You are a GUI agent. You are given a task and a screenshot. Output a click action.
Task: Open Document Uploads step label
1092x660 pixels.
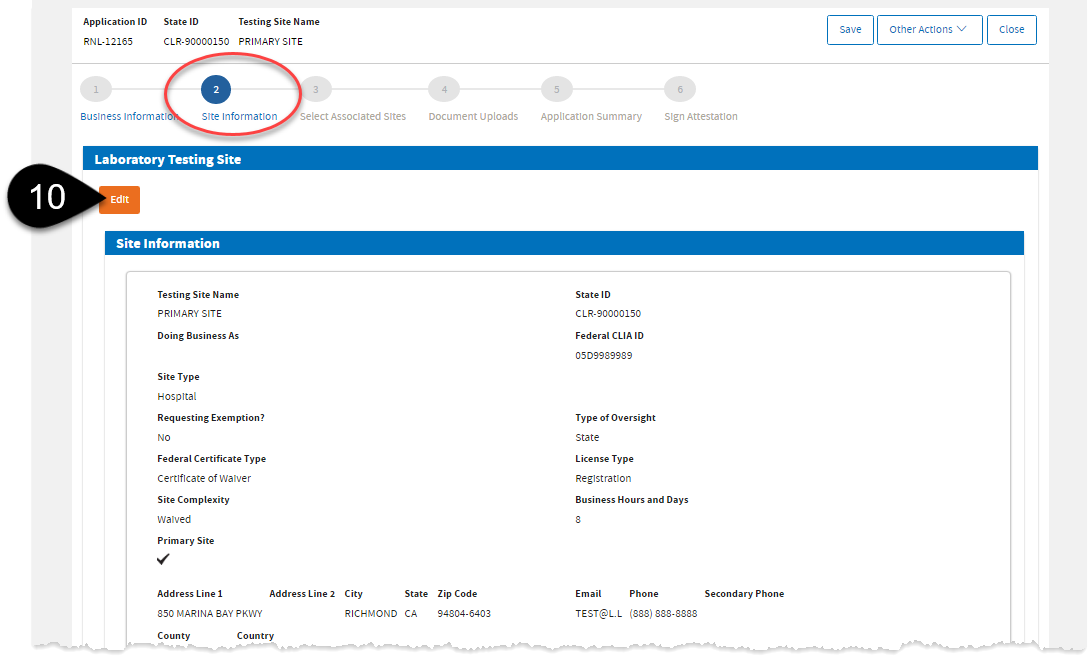pyautogui.click(x=473, y=117)
